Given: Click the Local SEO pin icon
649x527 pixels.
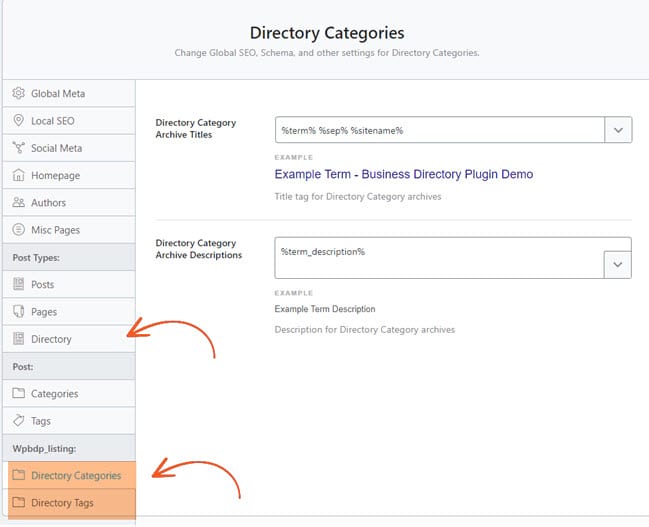Looking at the screenshot, I should pos(18,120).
